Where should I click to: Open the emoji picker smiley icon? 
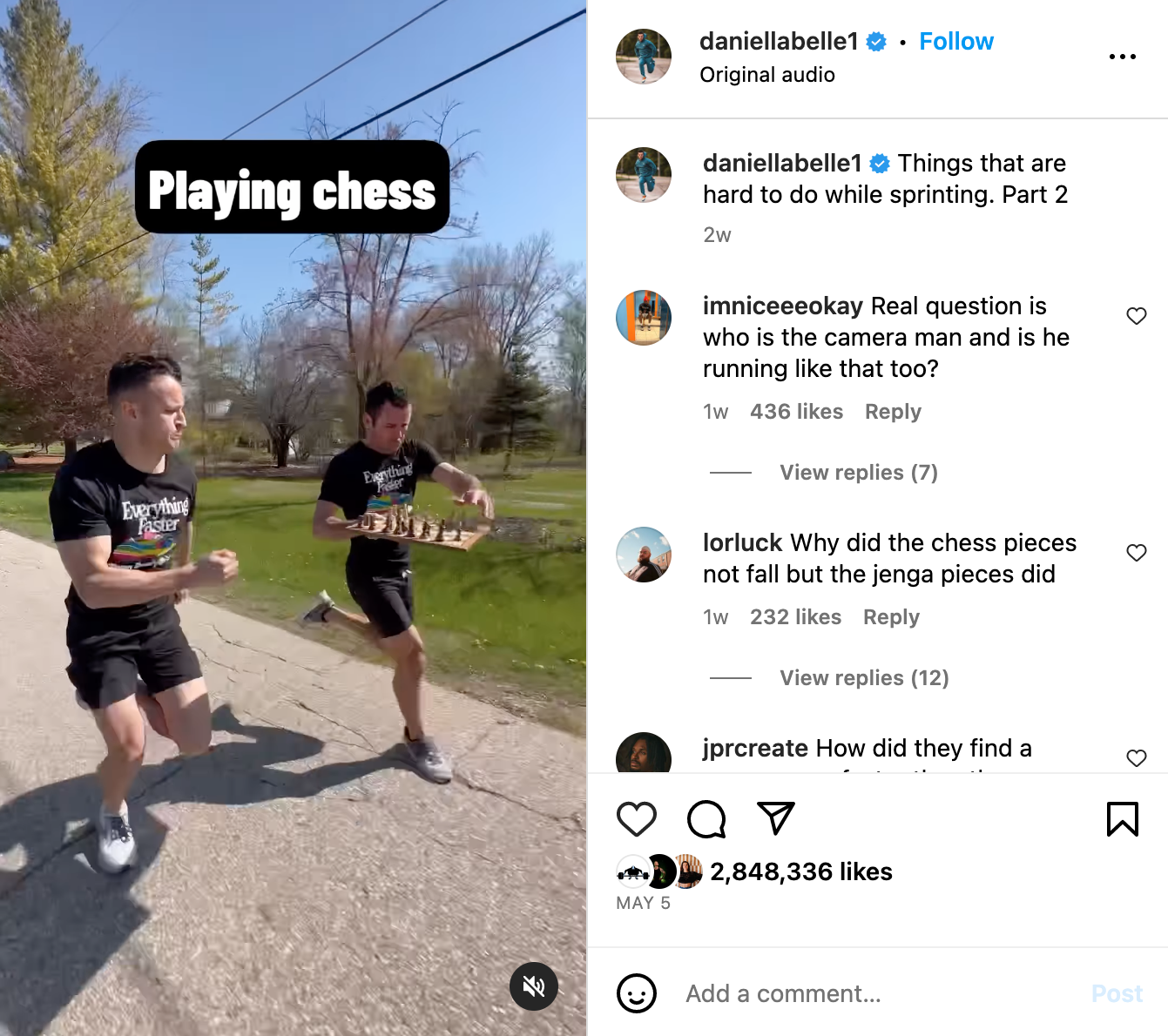pyautogui.click(x=637, y=993)
